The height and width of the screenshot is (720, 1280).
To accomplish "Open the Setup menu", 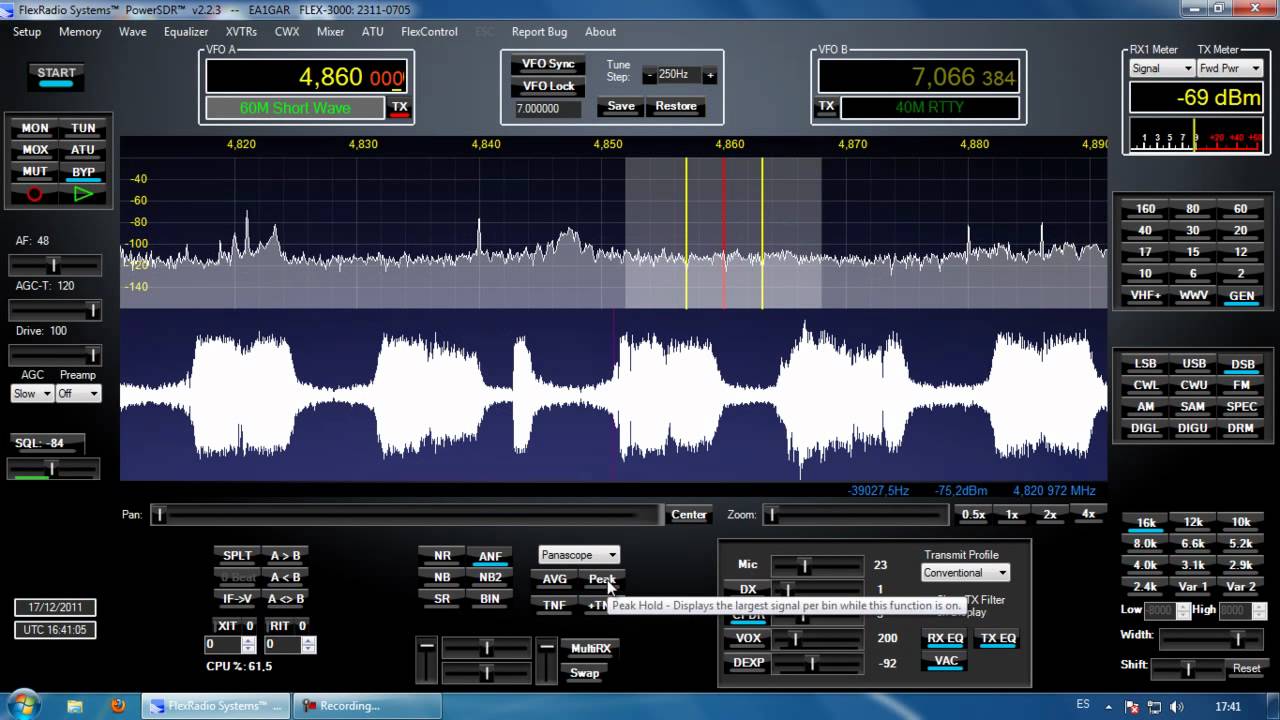I will (27, 32).
